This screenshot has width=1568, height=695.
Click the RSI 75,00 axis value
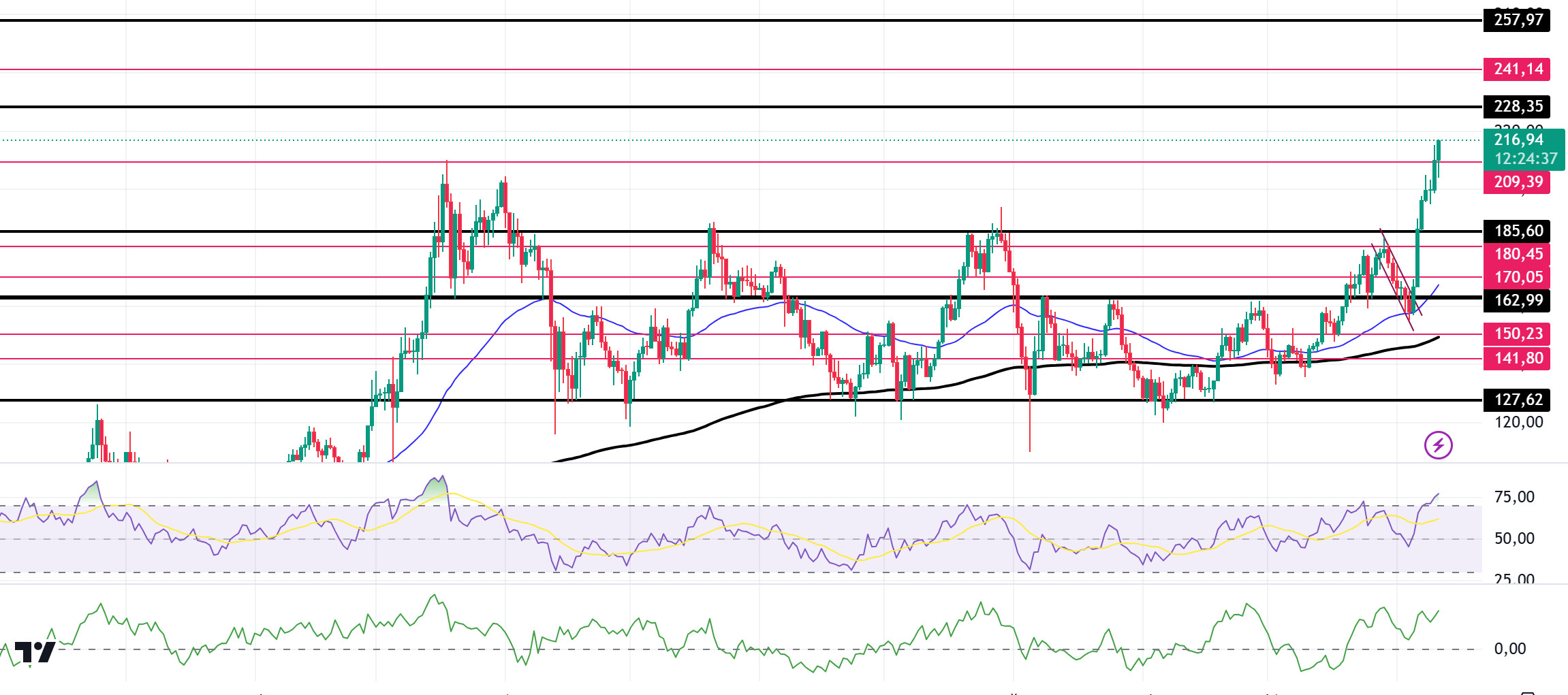tap(1514, 497)
